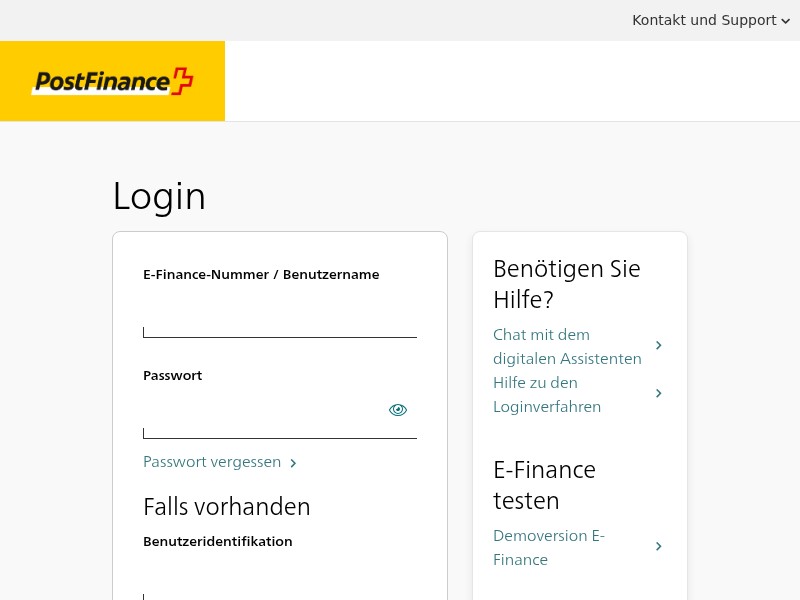Click chevron beside digital assistant chat link
Screen dimensions: 800x600
[659, 345]
